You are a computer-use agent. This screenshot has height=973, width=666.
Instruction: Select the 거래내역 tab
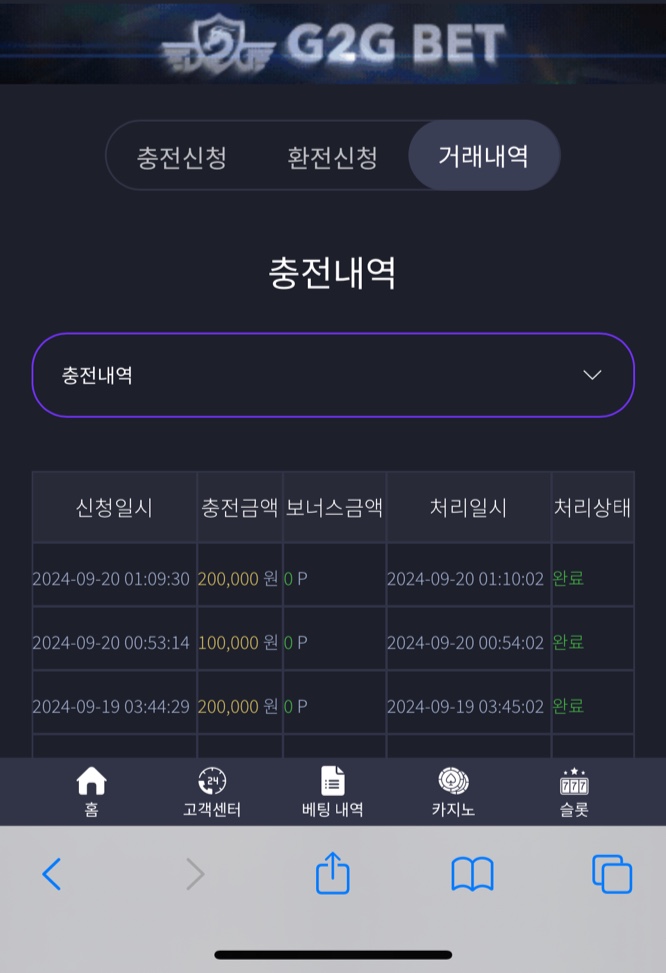[484, 155]
